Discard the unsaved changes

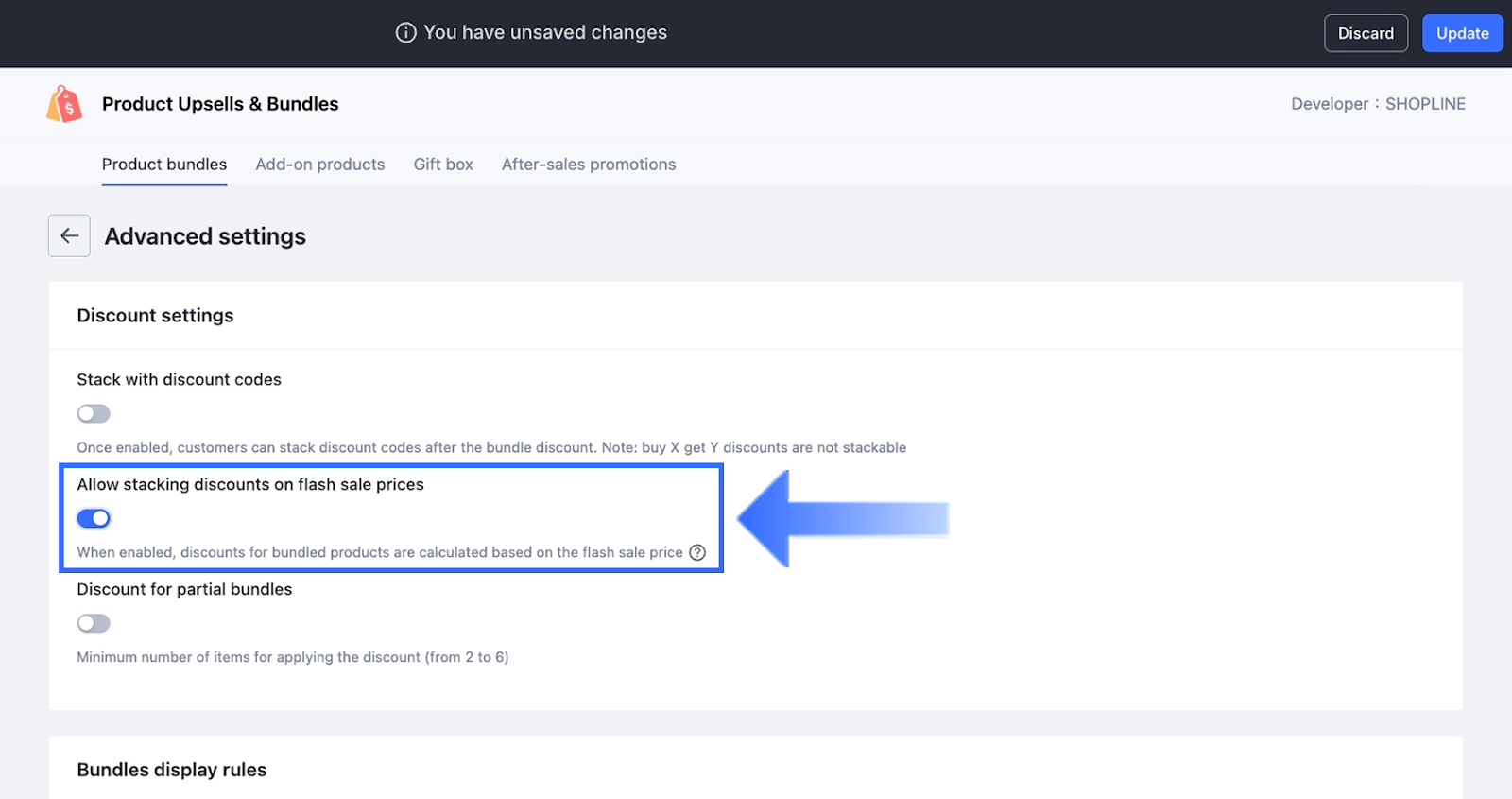pyautogui.click(x=1366, y=33)
